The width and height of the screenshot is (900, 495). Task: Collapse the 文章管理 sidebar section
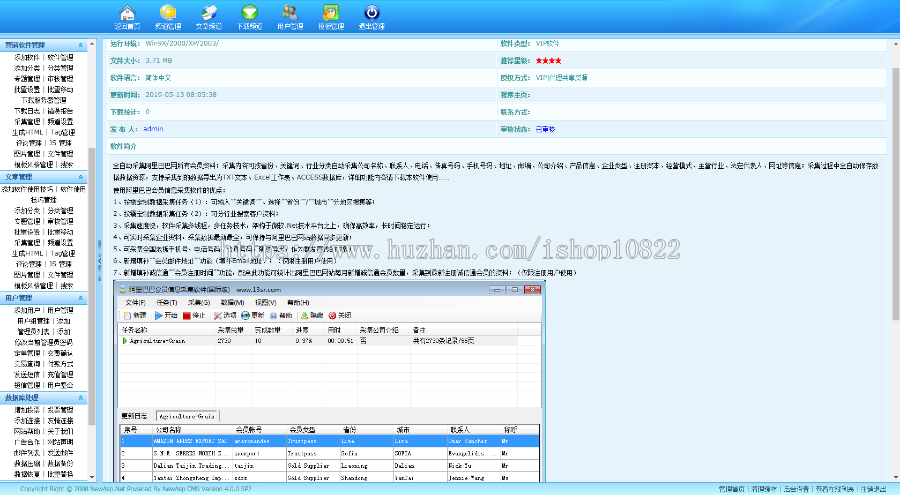(x=81, y=177)
